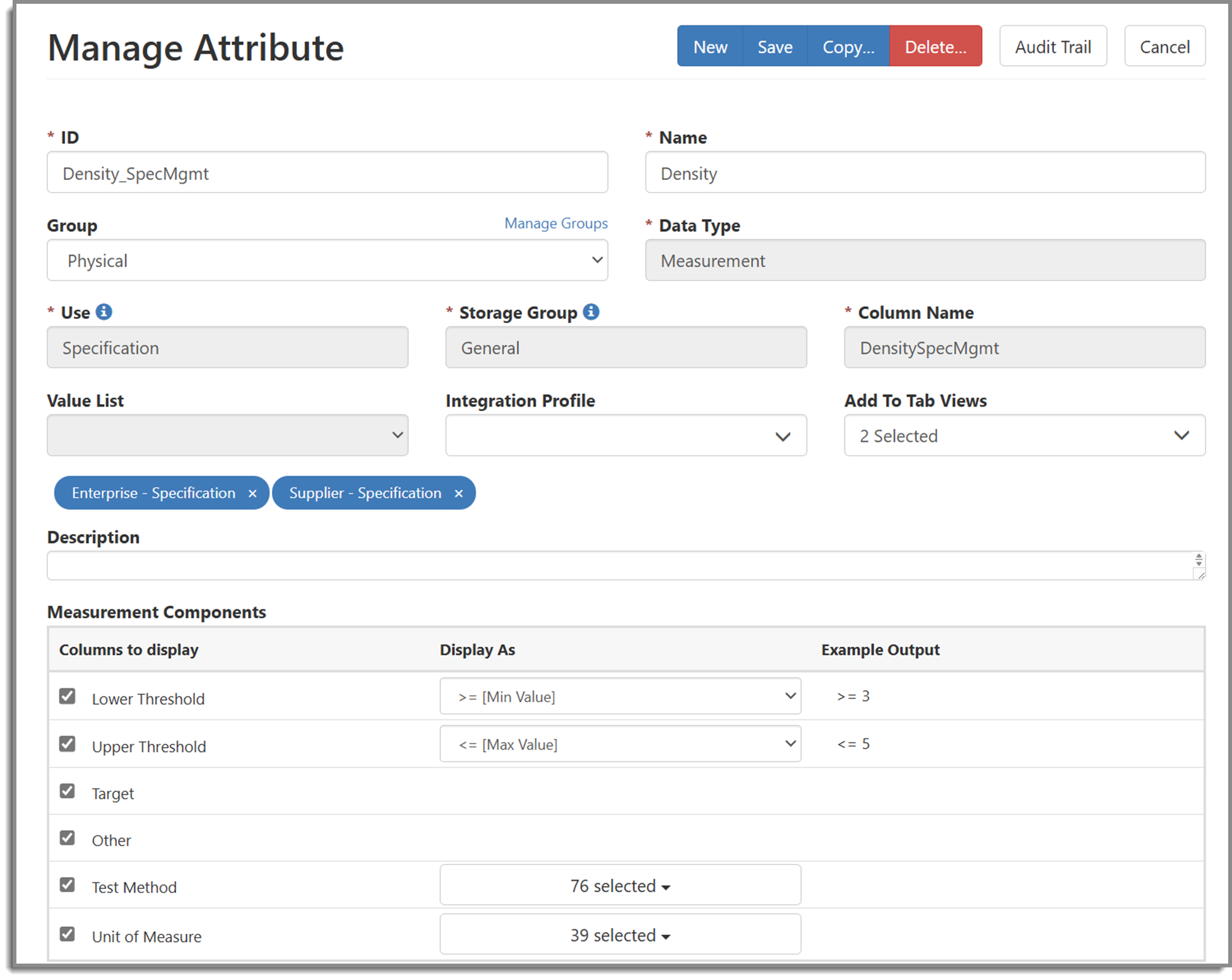Expand the 39 selected Unit of Measure dropdown
This screenshot has height=980, width=1232.
click(620, 934)
